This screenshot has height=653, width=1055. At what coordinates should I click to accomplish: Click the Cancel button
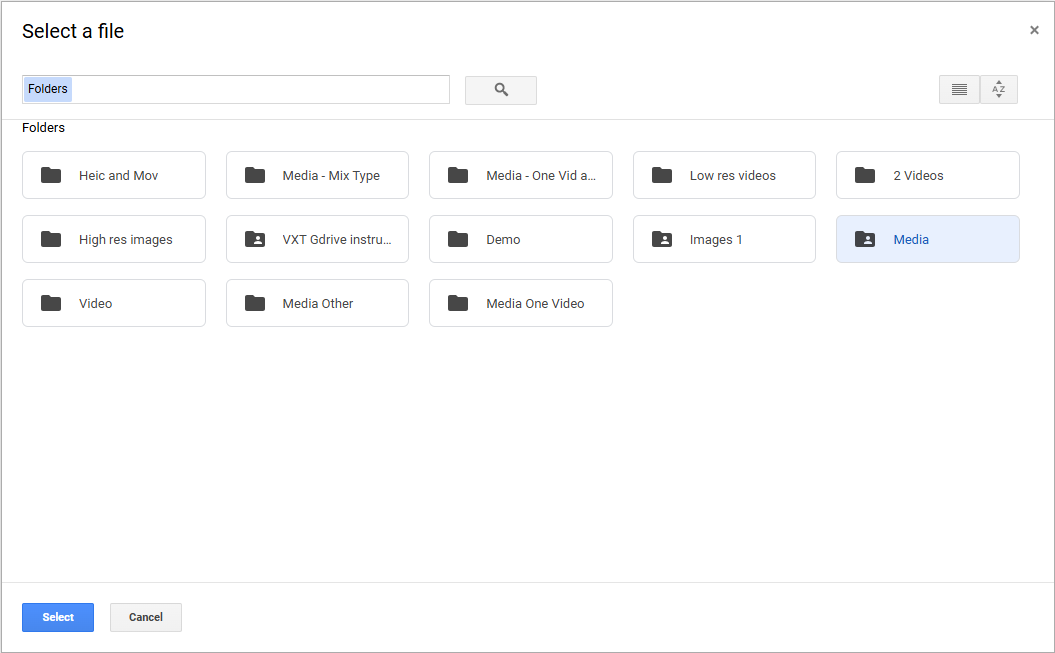click(145, 617)
